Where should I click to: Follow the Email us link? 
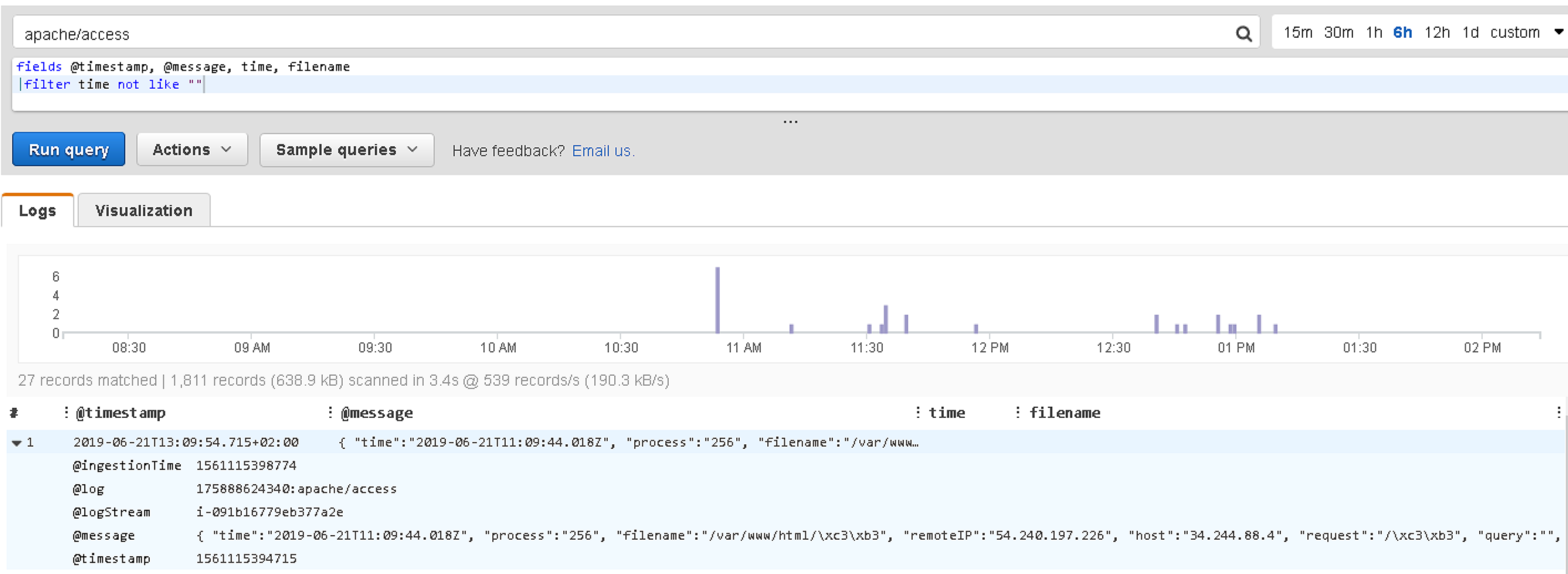[603, 151]
